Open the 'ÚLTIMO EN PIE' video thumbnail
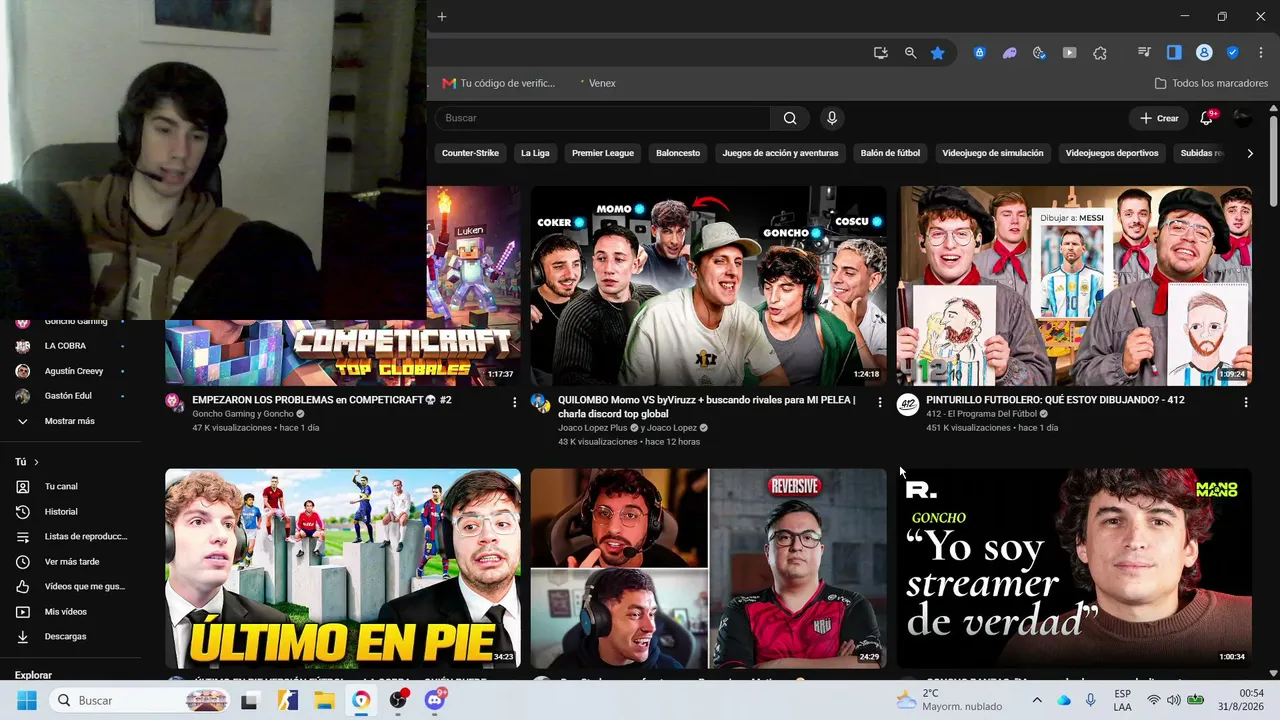 [x=343, y=568]
